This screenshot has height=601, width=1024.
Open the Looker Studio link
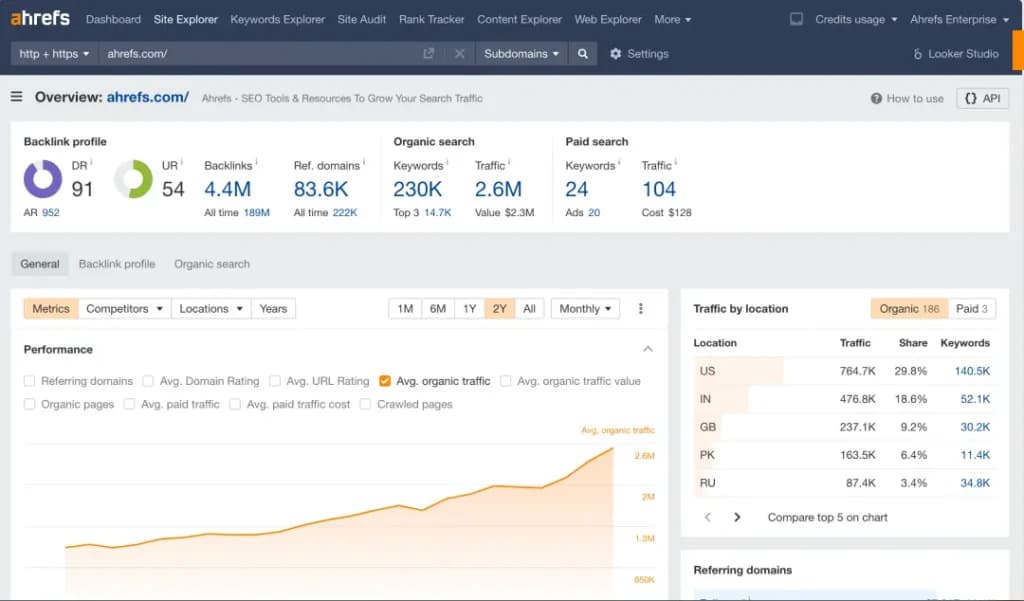click(956, 54)
